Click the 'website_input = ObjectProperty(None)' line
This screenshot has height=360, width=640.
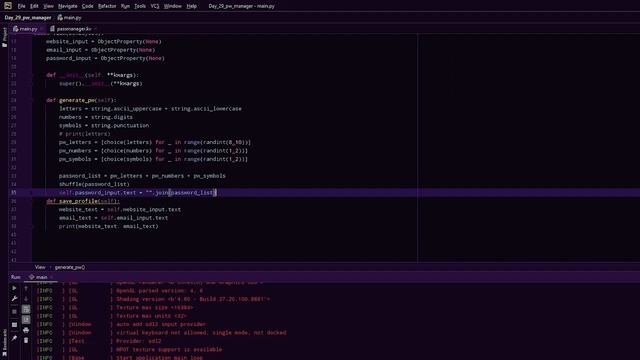[x=104, y=42]
